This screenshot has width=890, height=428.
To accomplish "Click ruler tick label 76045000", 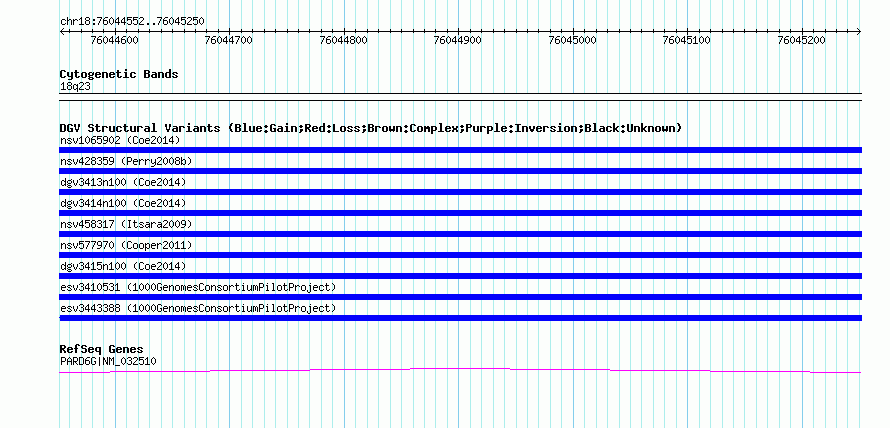I will (x=572, y=40).
